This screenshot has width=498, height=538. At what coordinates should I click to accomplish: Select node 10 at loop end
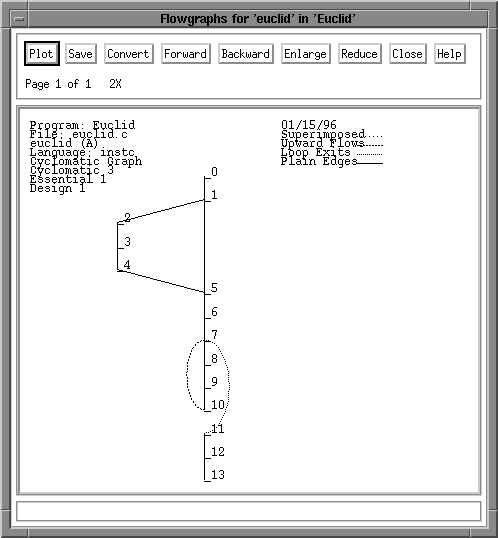click(x=218, y=405)
